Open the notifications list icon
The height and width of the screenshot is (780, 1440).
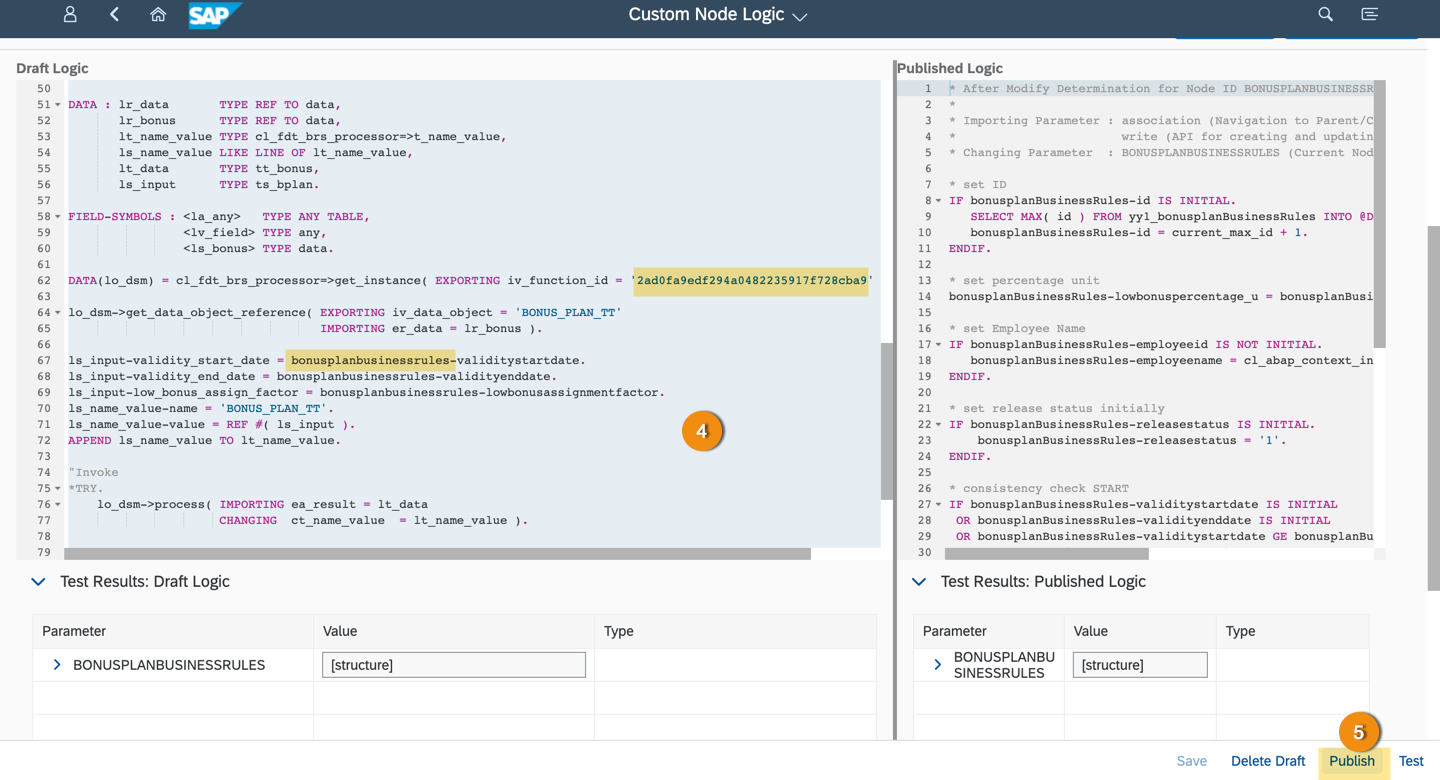click(x=1370, y=14)
